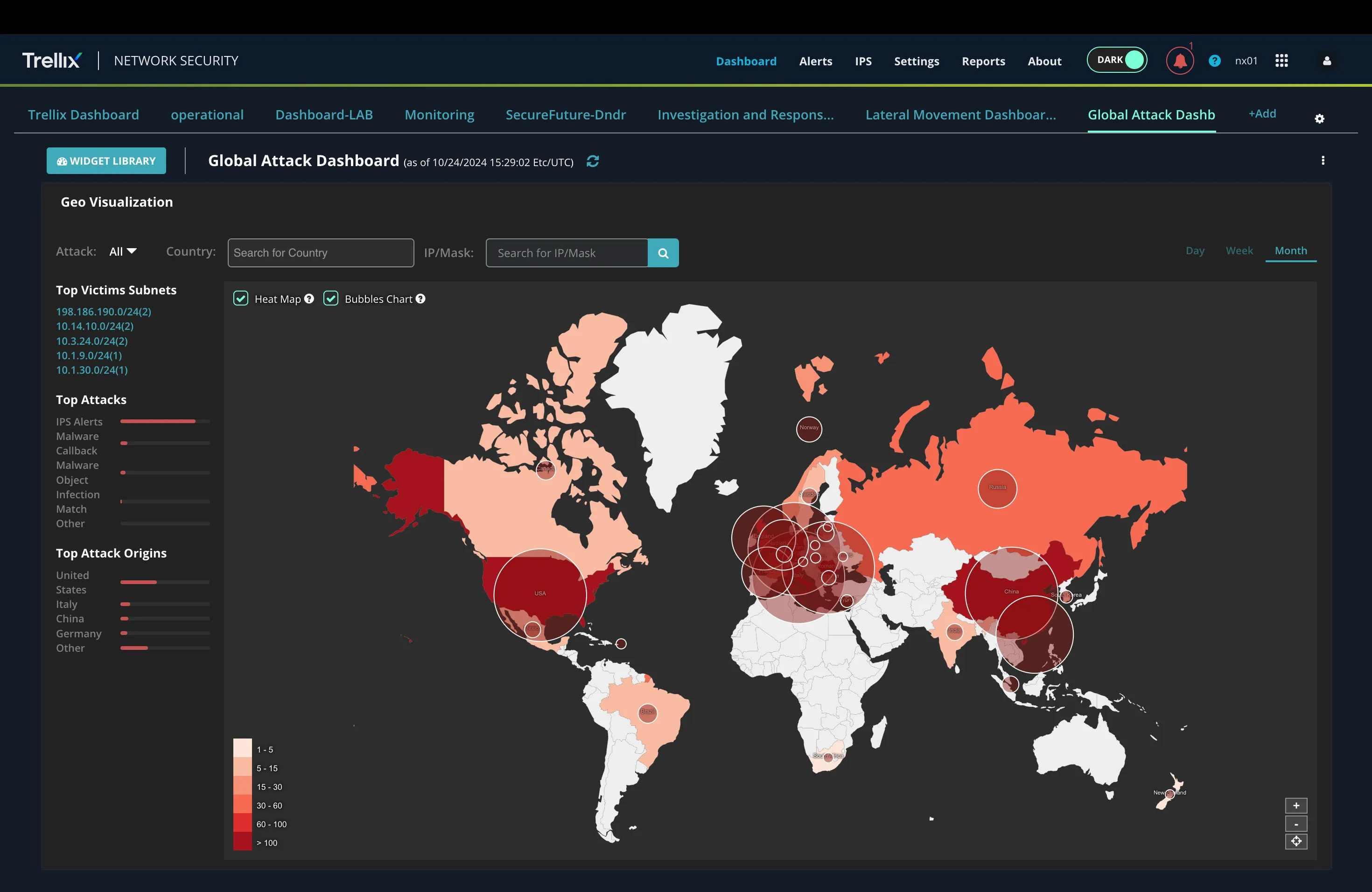Open the dashboard three-dot options menu
Viewport: 1372px width, 892px height.
1323,161
